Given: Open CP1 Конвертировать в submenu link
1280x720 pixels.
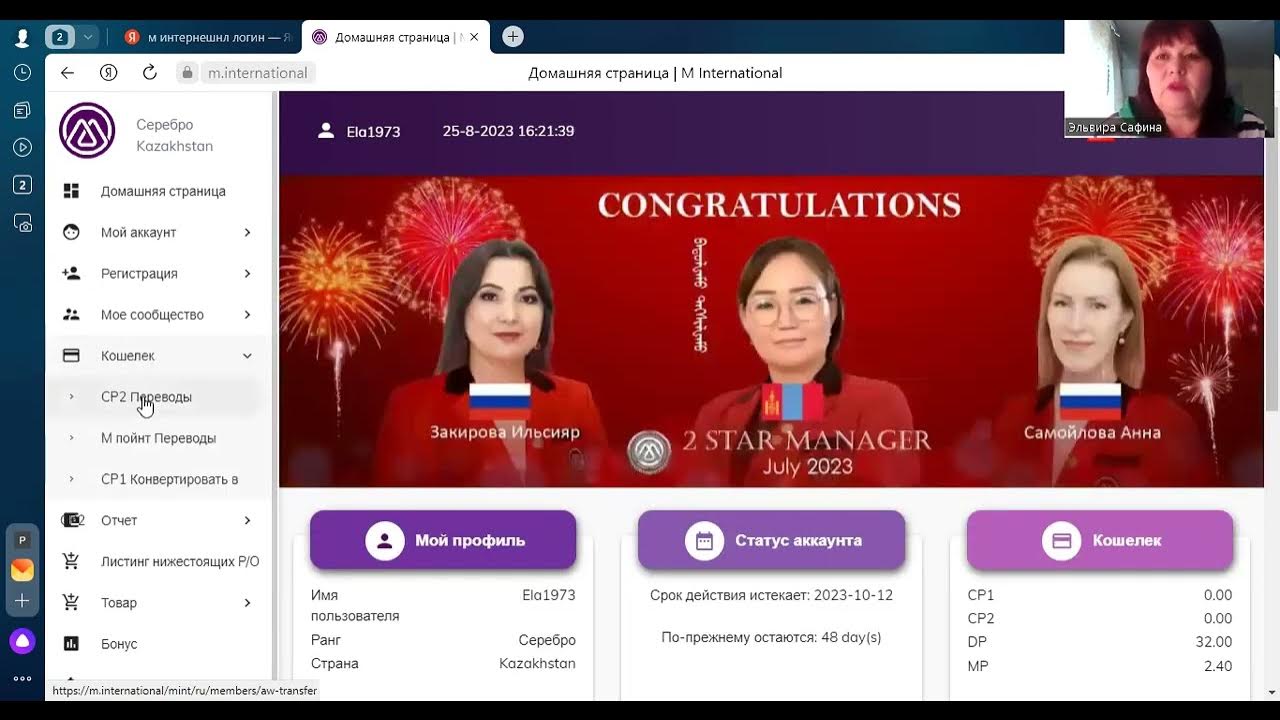Looking at the screenshot, I should pos(169,479).
